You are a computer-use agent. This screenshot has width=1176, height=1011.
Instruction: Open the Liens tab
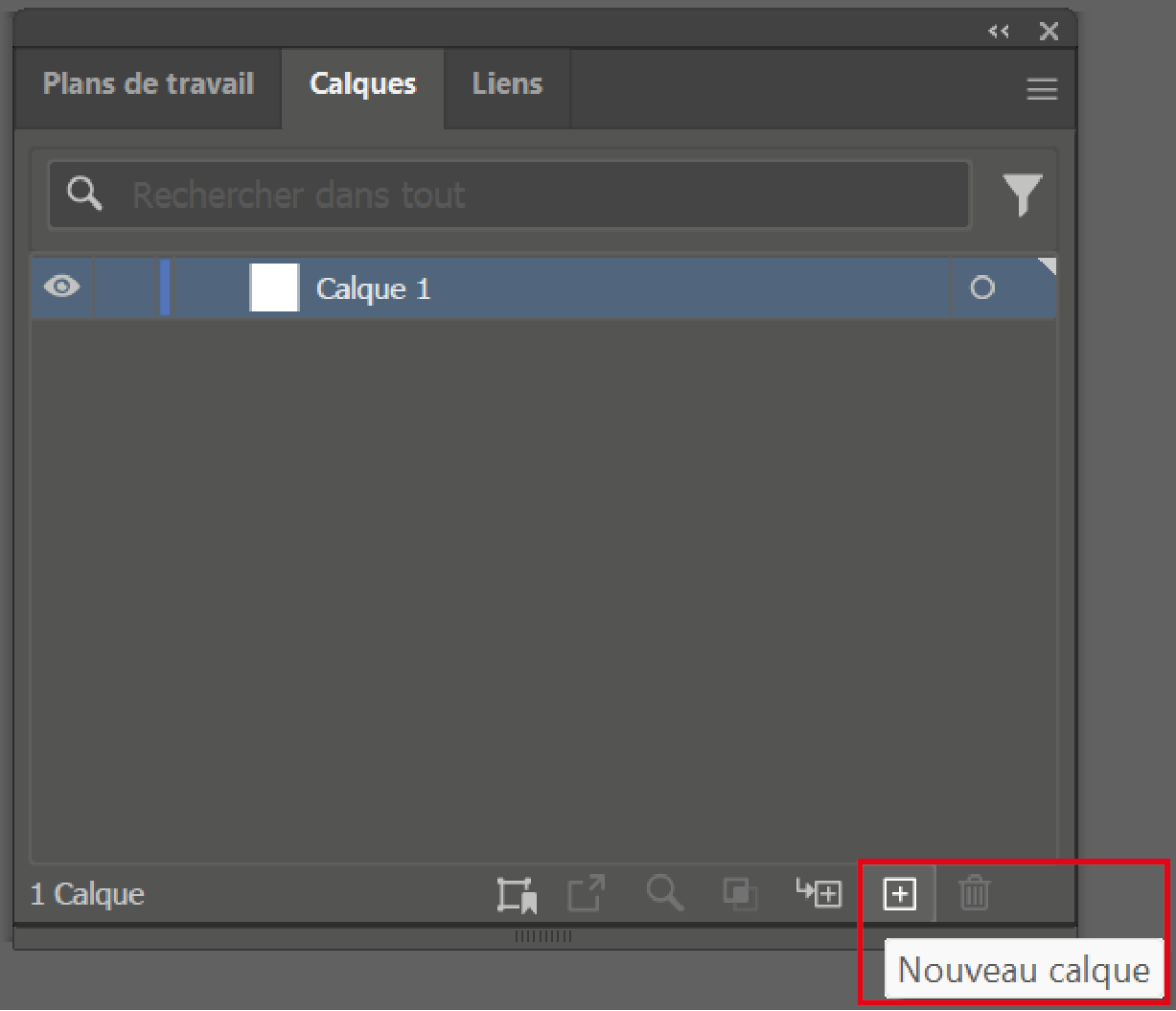coord(507,84)
